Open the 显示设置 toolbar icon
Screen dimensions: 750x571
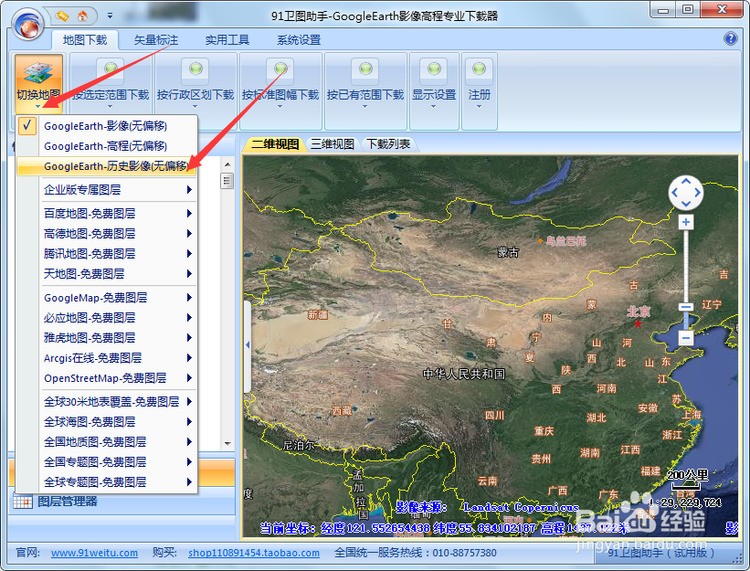click(434, 70)
